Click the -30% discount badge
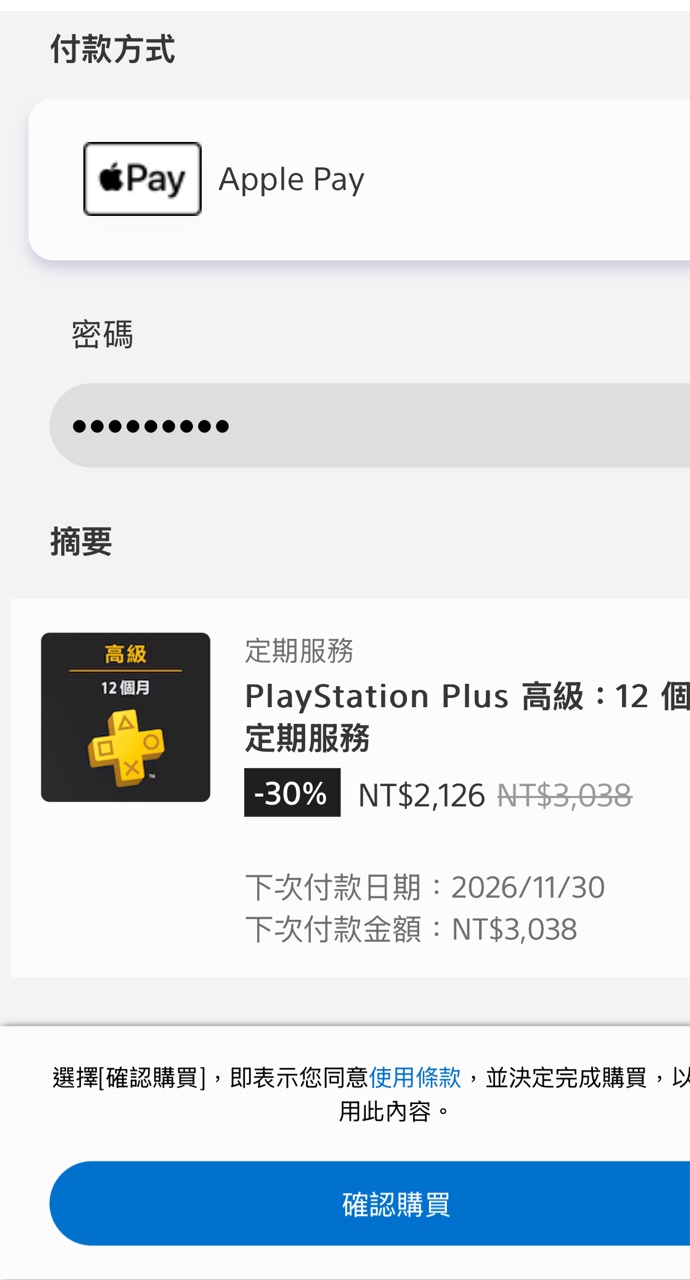 (292, 793)
